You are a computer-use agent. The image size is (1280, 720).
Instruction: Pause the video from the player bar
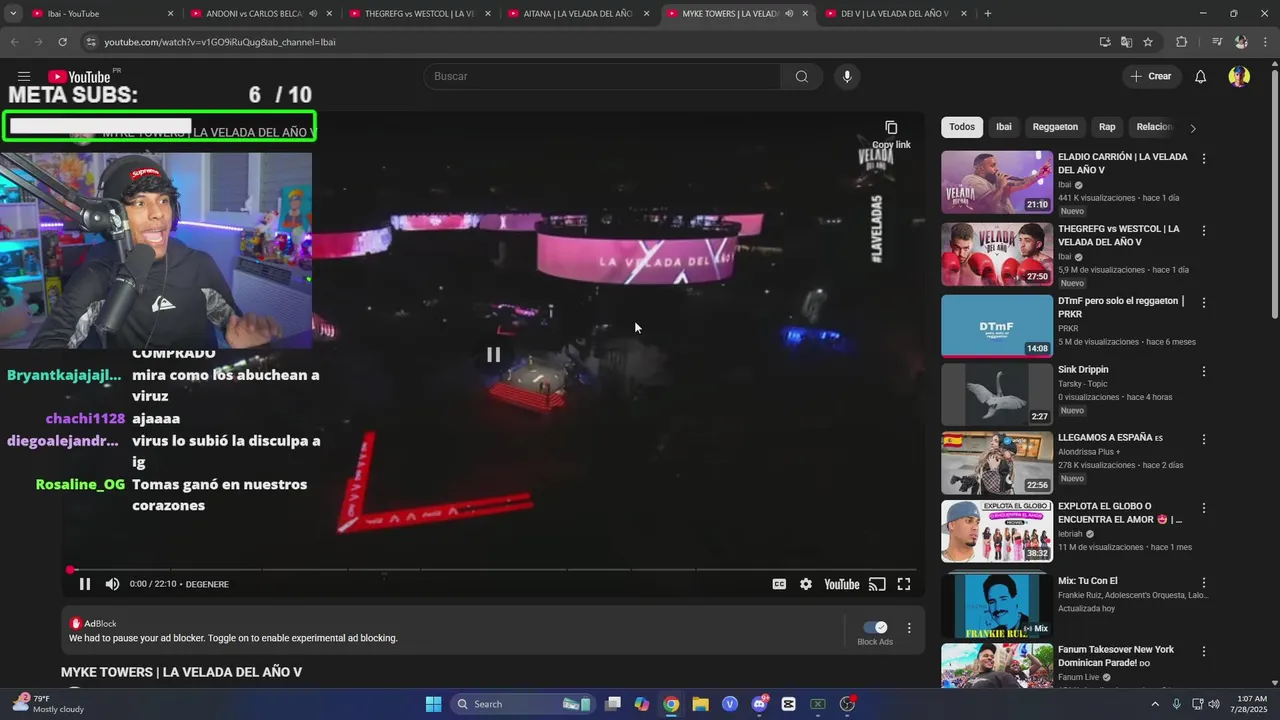85,584
